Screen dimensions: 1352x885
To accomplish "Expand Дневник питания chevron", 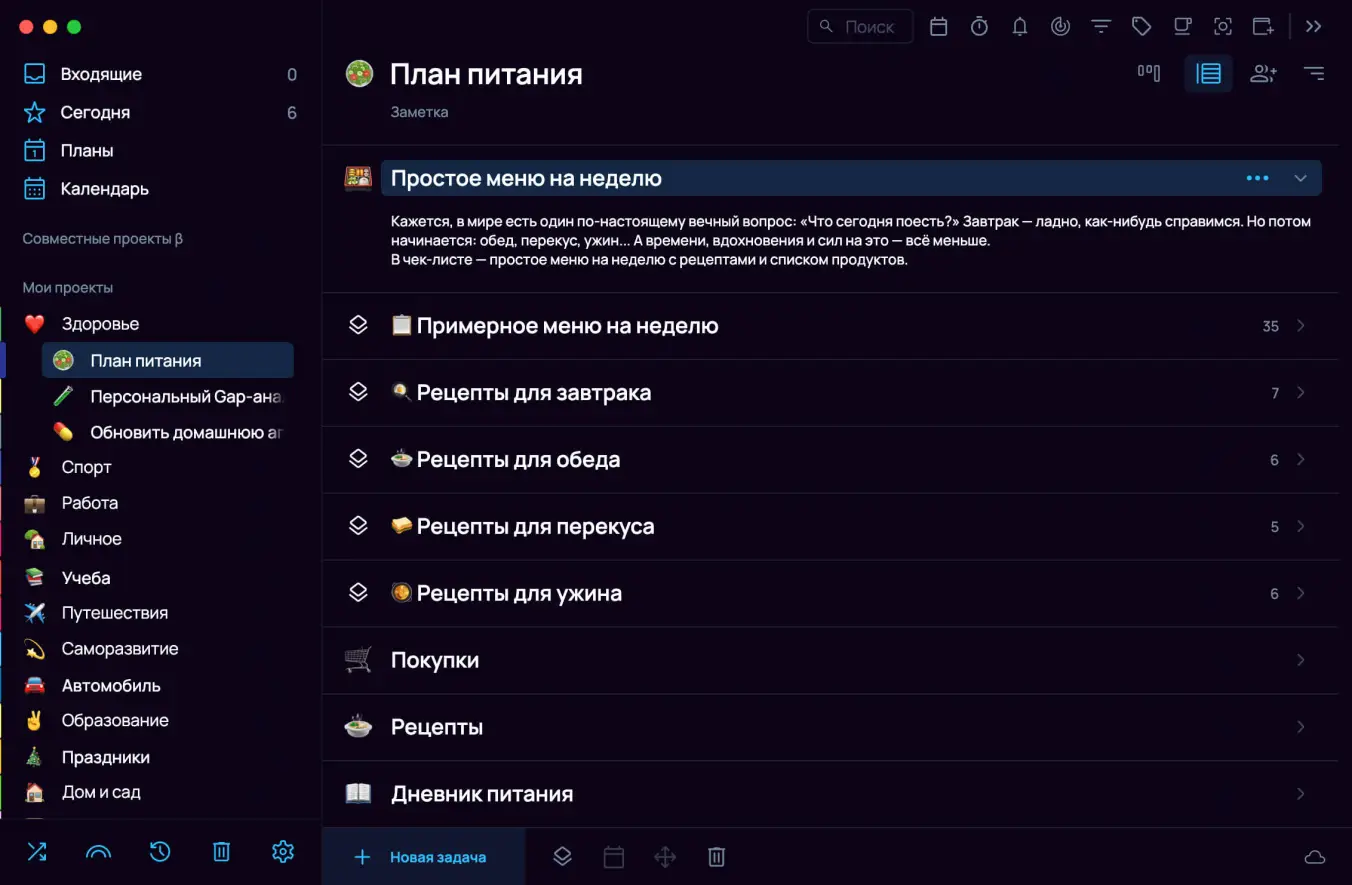I will [x=1301, y=794].
